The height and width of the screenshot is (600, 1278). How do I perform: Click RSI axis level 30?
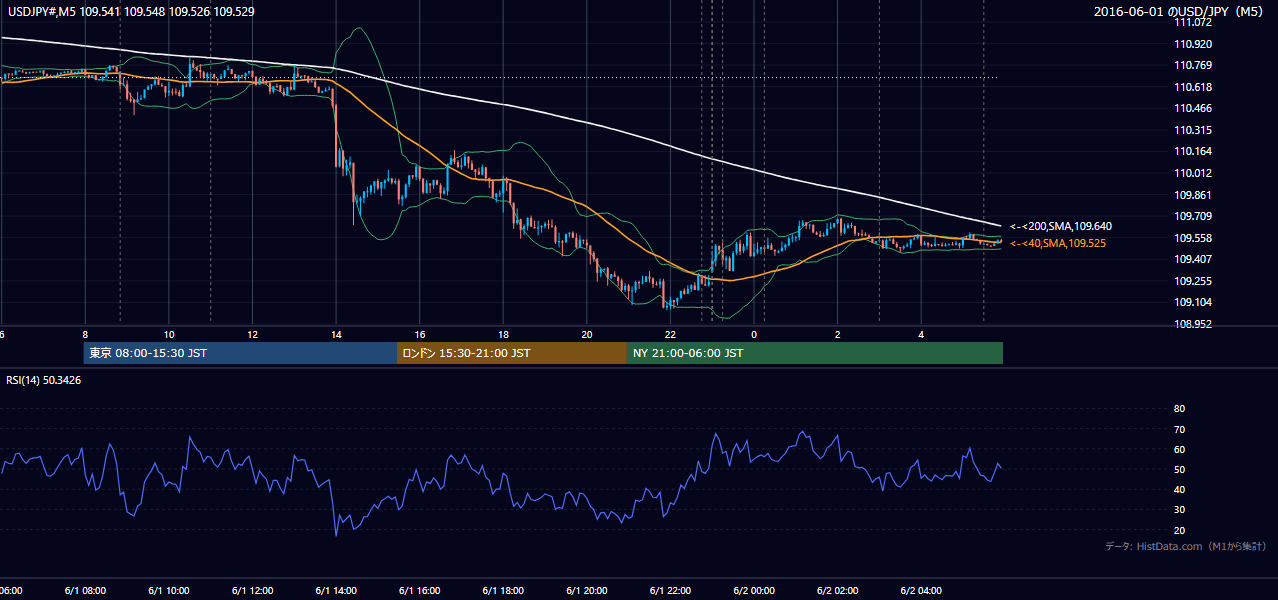click(x=1179, y=510)
